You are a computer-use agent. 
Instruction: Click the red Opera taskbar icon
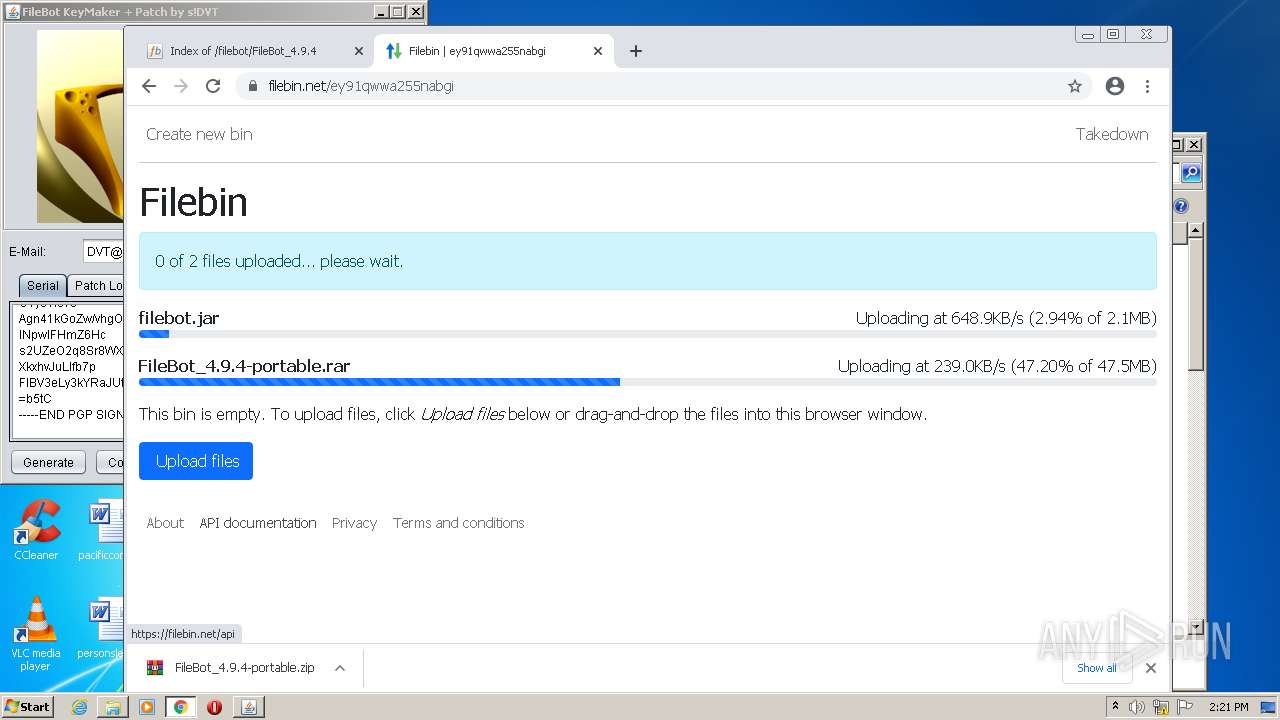click(214, 707)
